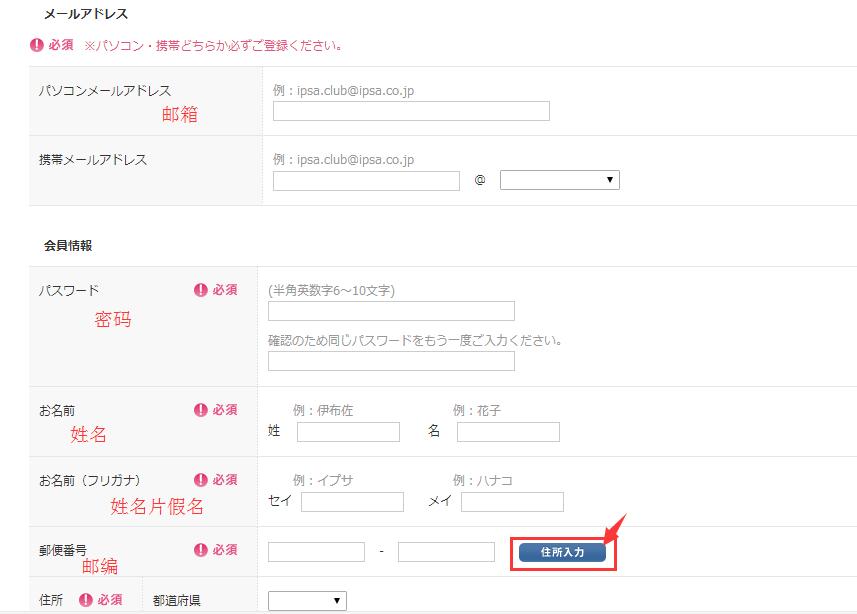
Task: Open the mobile email domain dropdown
Action: 559,180
